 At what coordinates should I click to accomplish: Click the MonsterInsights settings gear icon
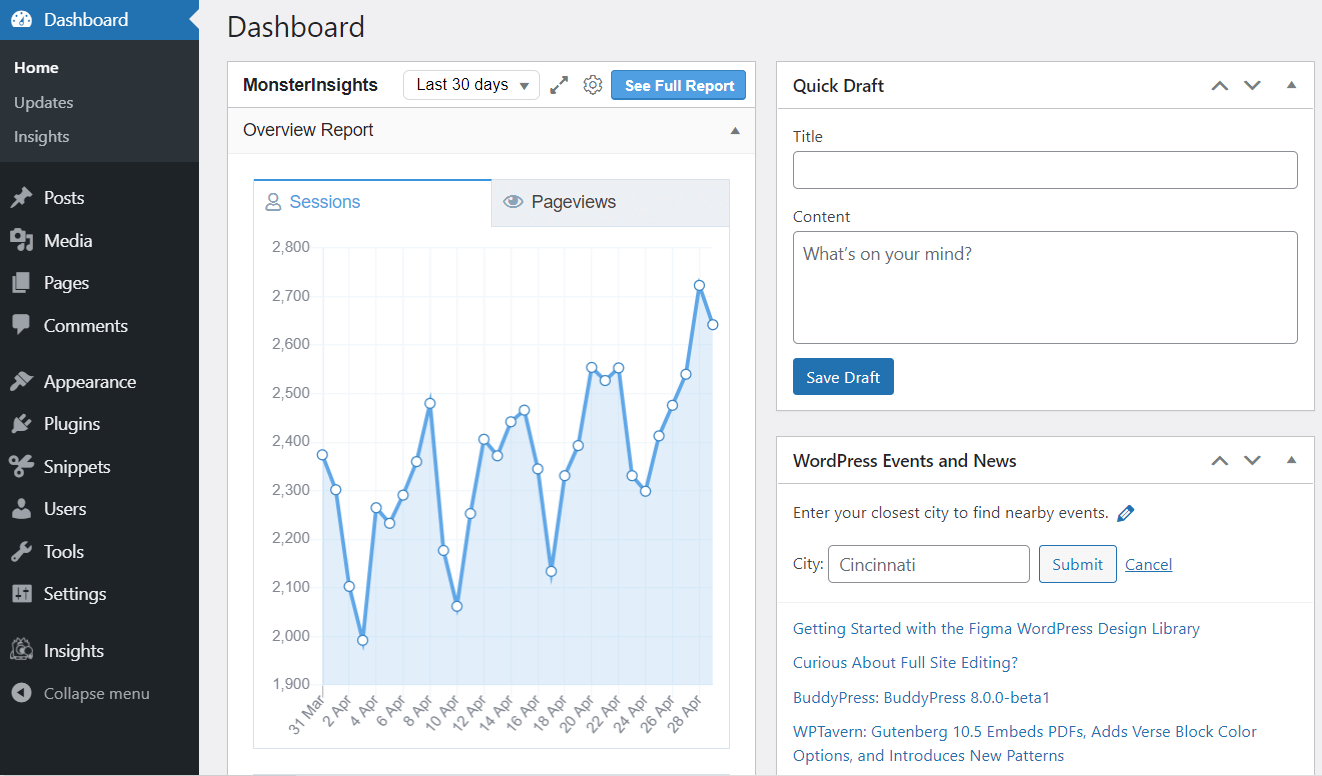(x=592, y=85)
